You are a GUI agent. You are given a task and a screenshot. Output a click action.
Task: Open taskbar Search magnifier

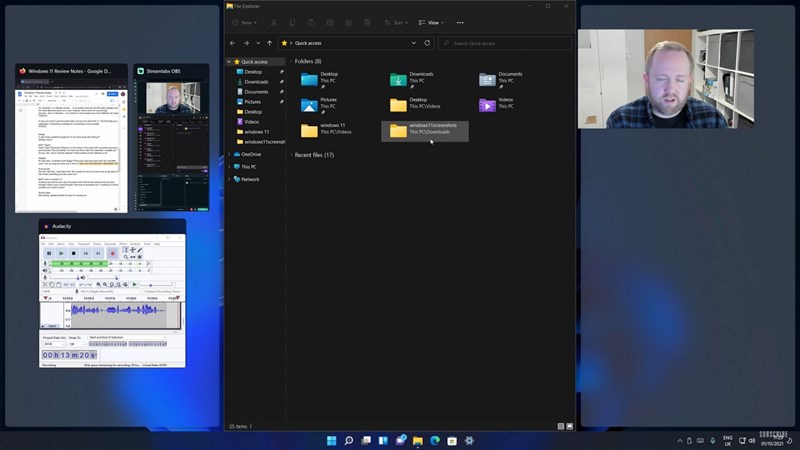(349, 440)
